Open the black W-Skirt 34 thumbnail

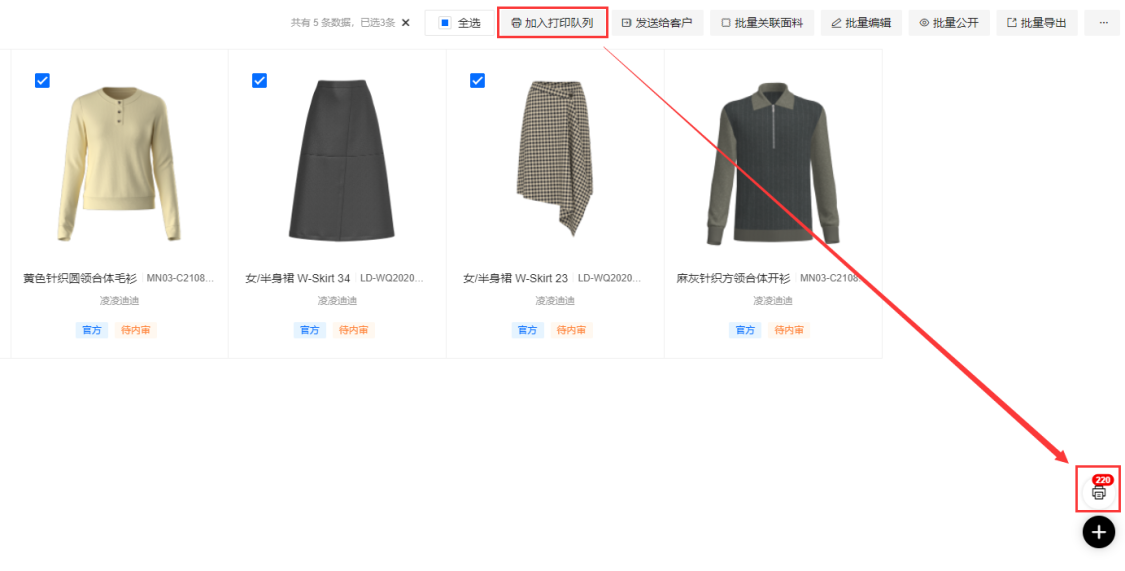[x=337, y=160]
